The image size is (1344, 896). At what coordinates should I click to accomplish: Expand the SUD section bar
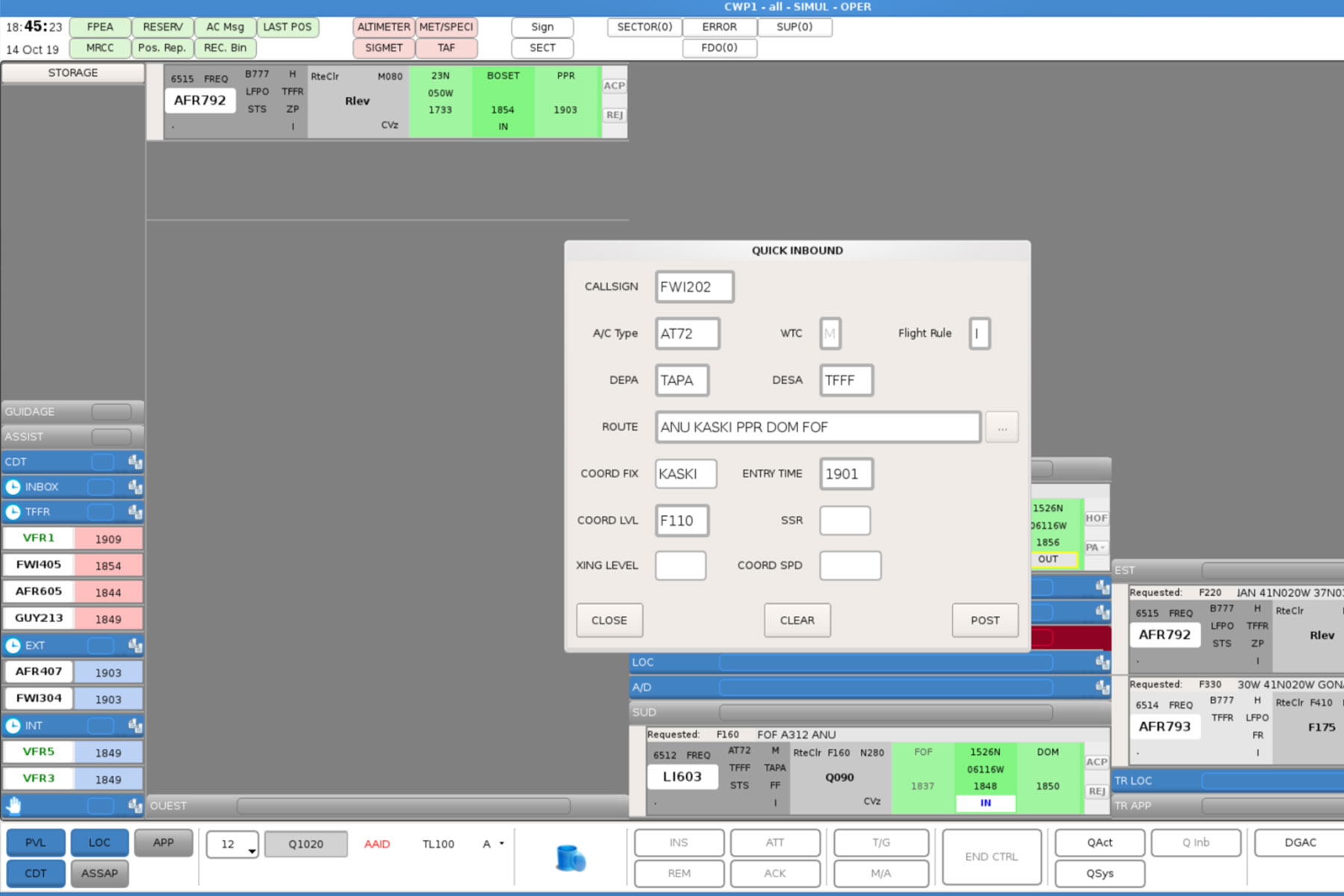point(870,712)
